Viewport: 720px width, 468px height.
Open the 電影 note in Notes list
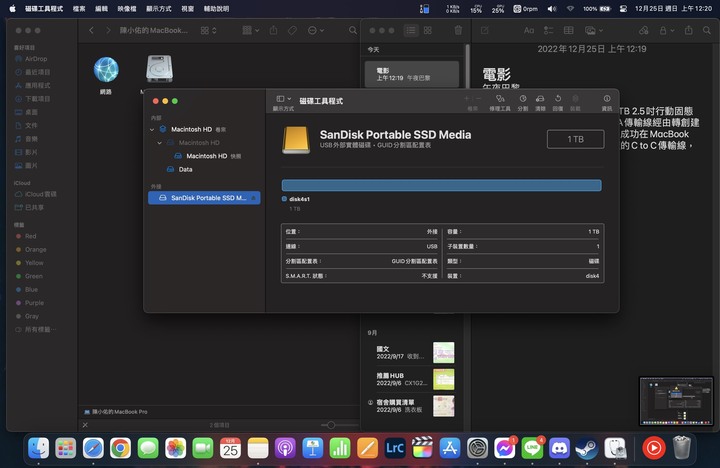[x=412, y=74]
